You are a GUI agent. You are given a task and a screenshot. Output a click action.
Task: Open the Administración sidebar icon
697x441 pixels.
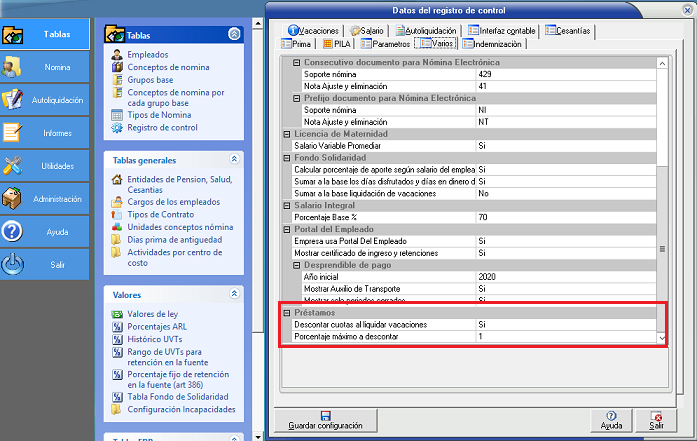pyautogui.click(x=14, y=199)
